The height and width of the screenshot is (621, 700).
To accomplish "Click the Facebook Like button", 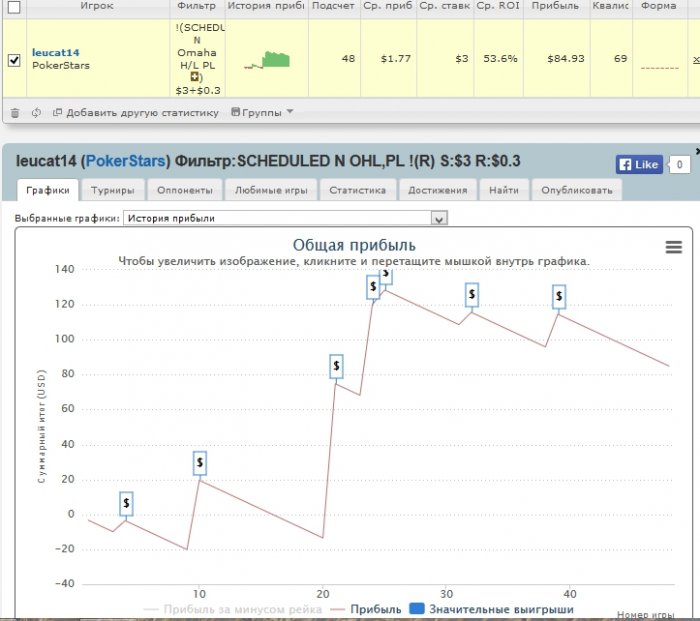I will click(638, 164).
